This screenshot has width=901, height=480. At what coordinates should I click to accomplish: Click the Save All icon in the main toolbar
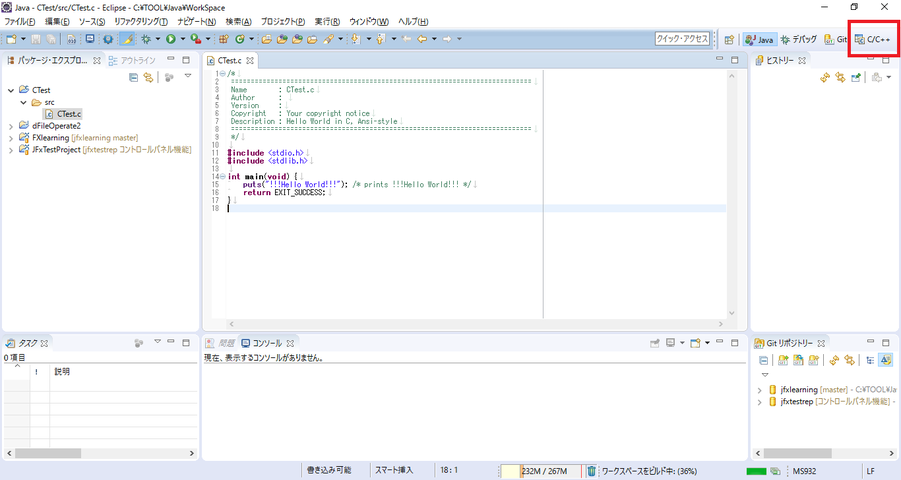51,39
